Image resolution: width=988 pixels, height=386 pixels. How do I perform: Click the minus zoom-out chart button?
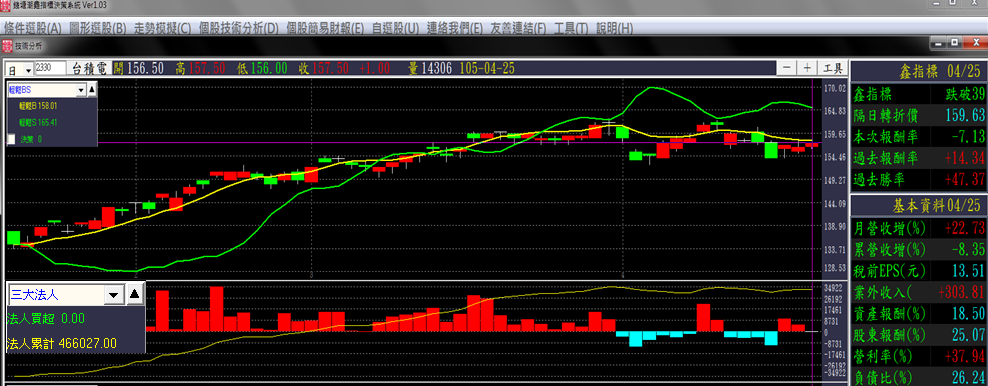786,68
